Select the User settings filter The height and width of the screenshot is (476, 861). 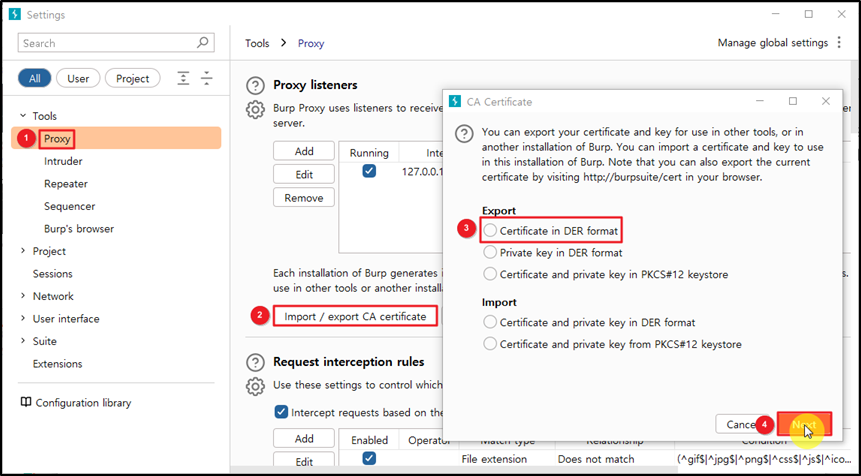[78, 79]
